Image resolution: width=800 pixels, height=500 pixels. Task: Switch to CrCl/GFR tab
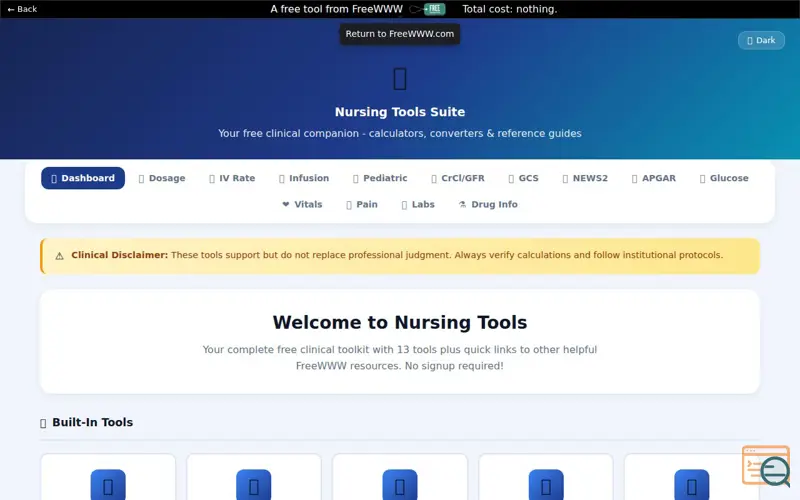point(458,178)
